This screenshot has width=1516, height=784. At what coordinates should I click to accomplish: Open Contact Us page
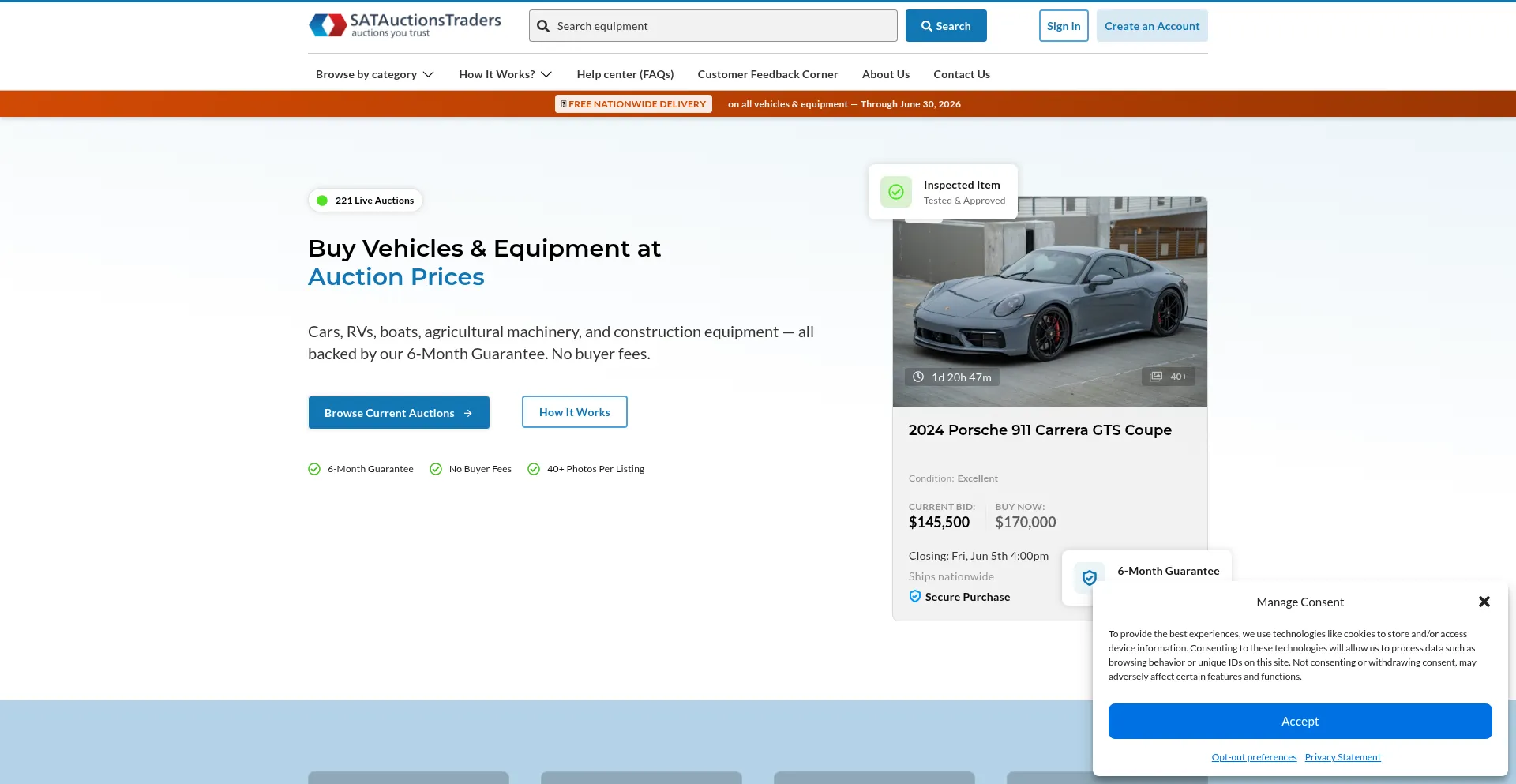click(962, 74)
